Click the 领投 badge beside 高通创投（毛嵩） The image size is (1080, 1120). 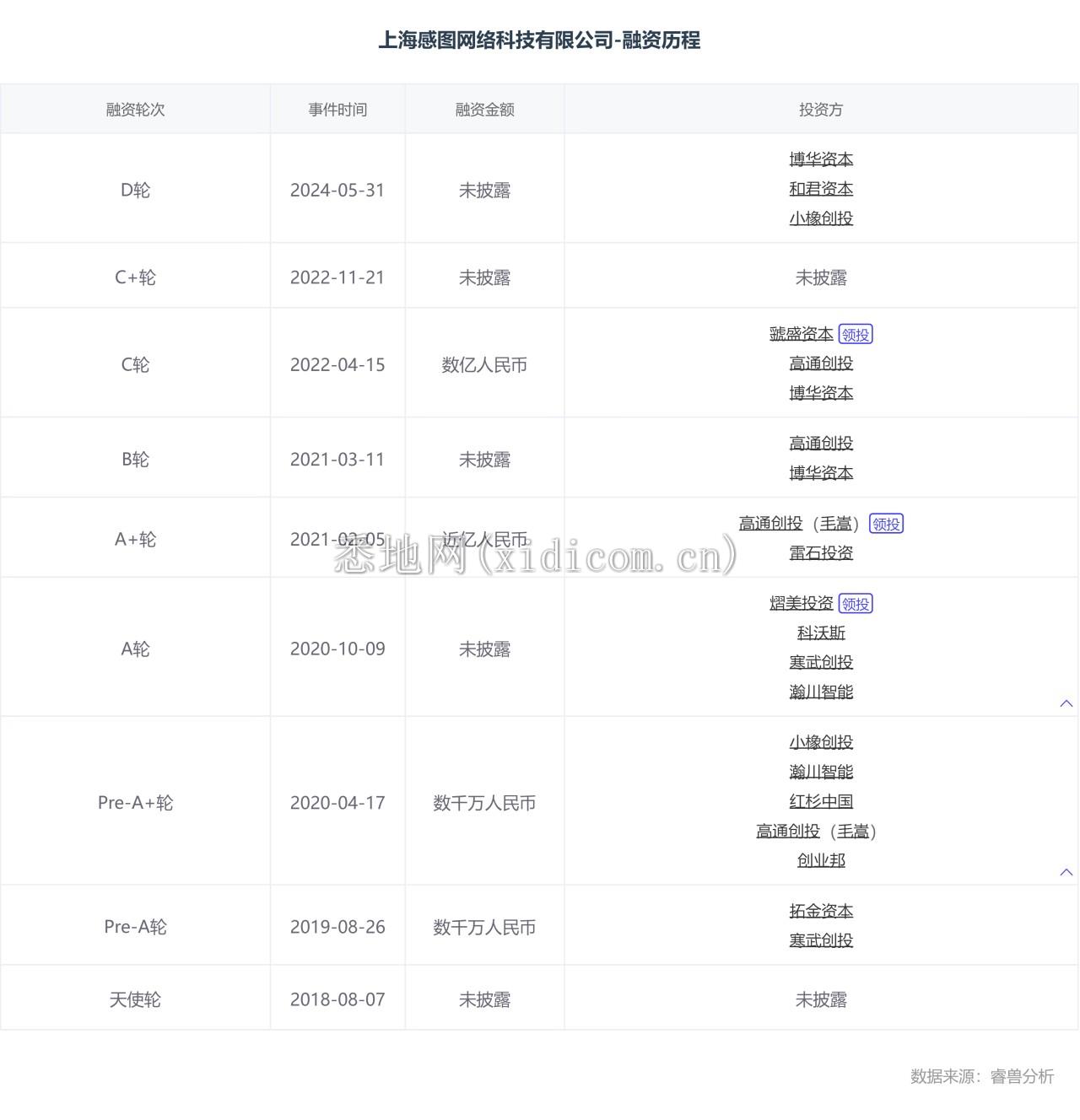click(886, 523)
